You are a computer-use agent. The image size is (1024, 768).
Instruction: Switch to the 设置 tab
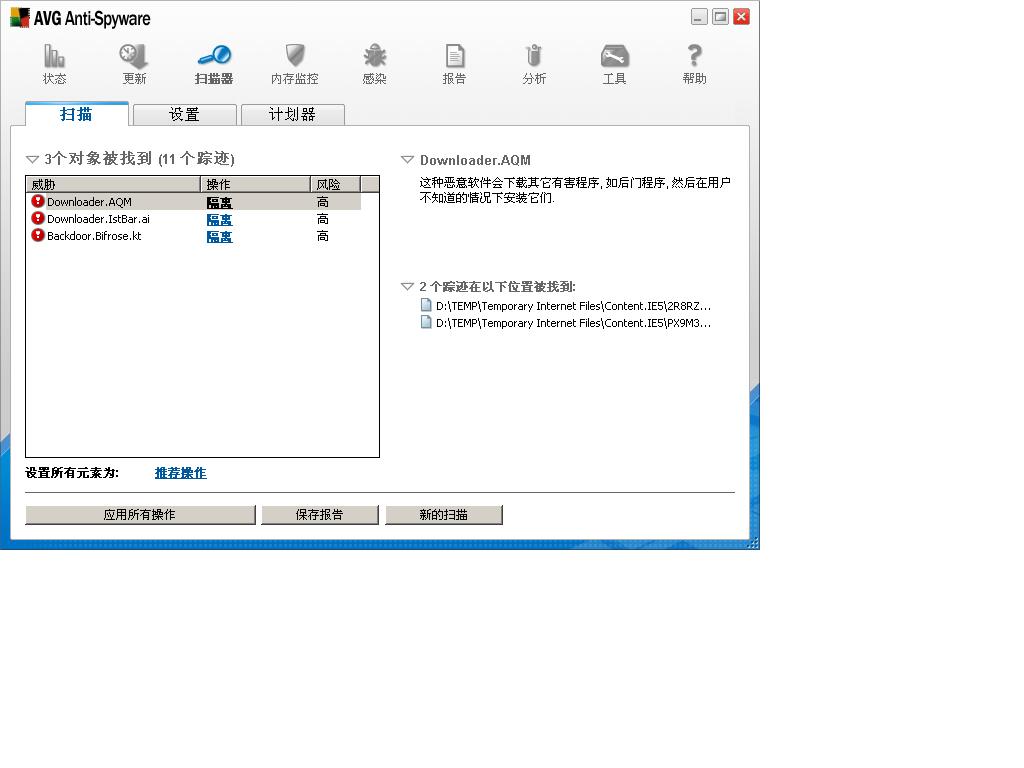point(184,115)
